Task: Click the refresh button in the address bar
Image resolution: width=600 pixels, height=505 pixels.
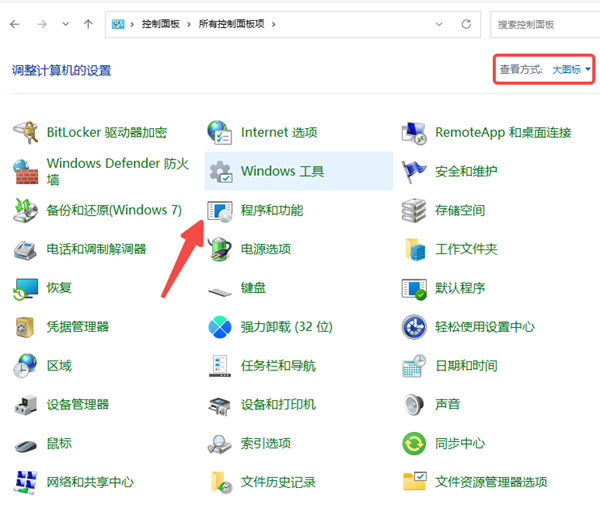Action: 466,23
